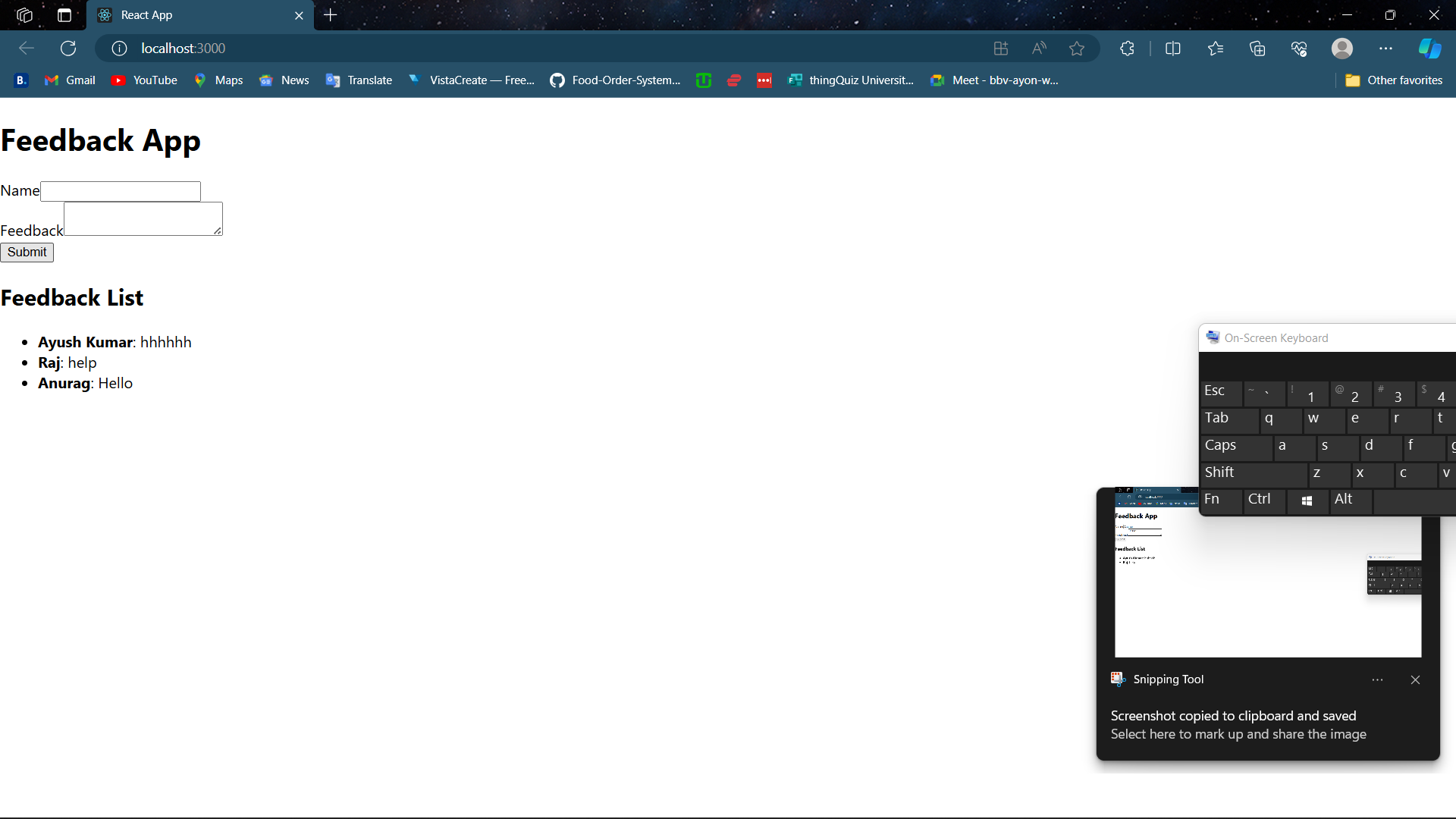Open the YouTube bookmark
Viewport: 1456px width, 819px height.
click(144, 80)
